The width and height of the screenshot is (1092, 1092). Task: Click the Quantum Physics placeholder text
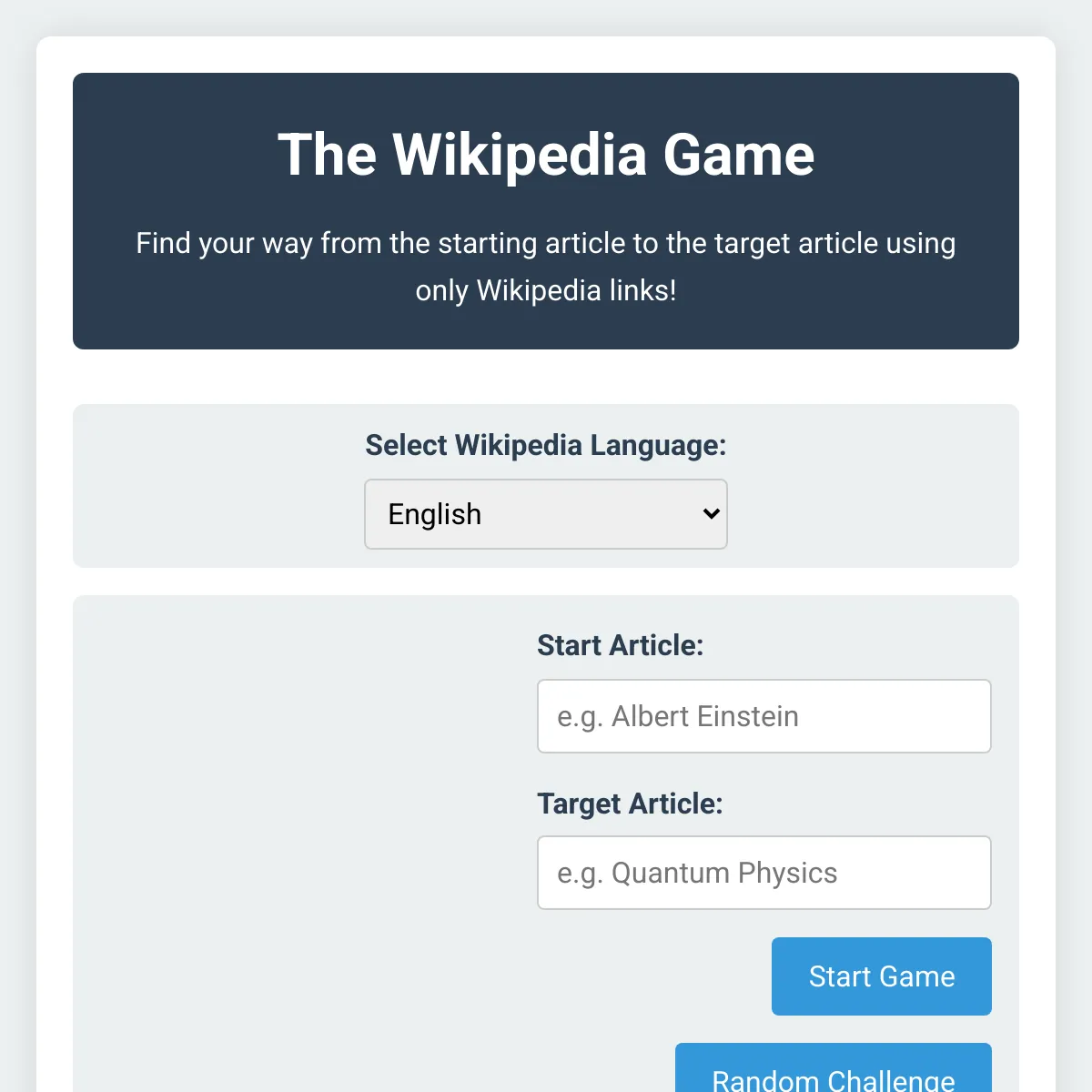(x=697, y=873)
